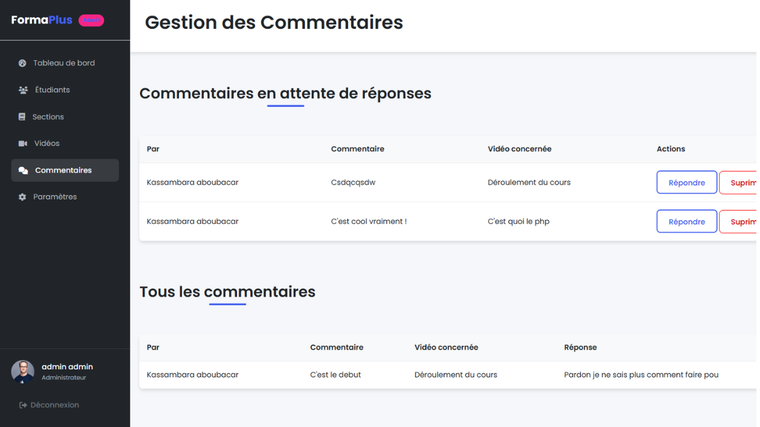Viewport: 760px width, 427px height.
Task: Click the Étudiants group icon
Action: pyautogui.click(x=23, y=90)
